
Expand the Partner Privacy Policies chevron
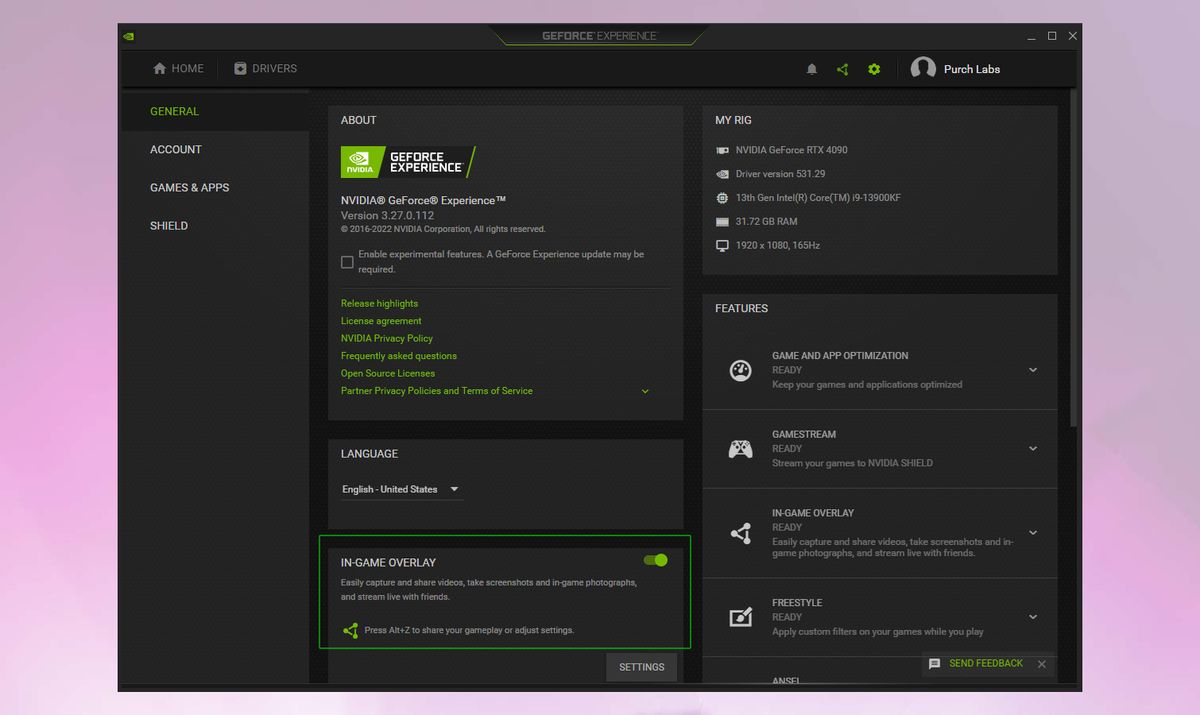[x=645, y=391]
